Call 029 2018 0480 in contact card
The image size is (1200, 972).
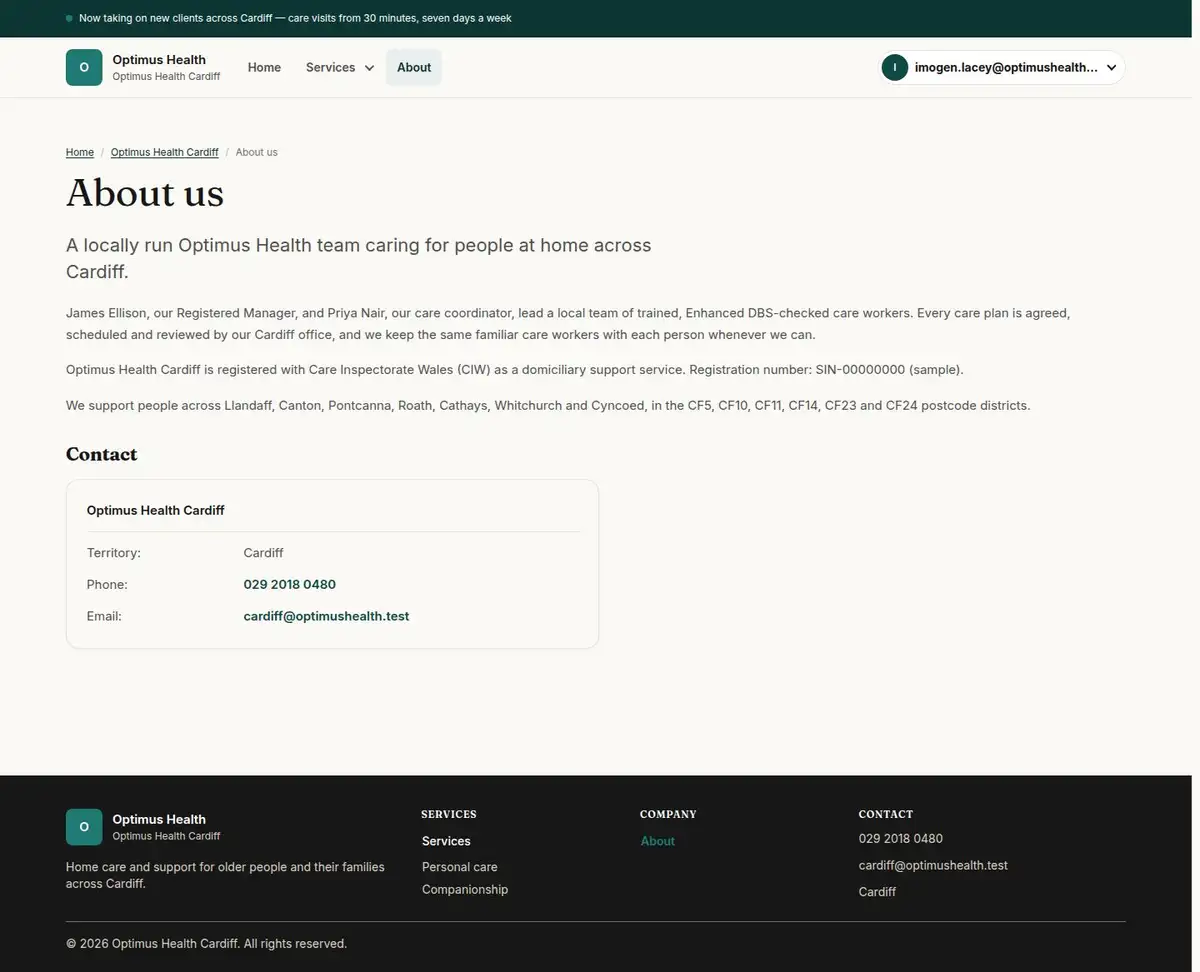(290, 584)
